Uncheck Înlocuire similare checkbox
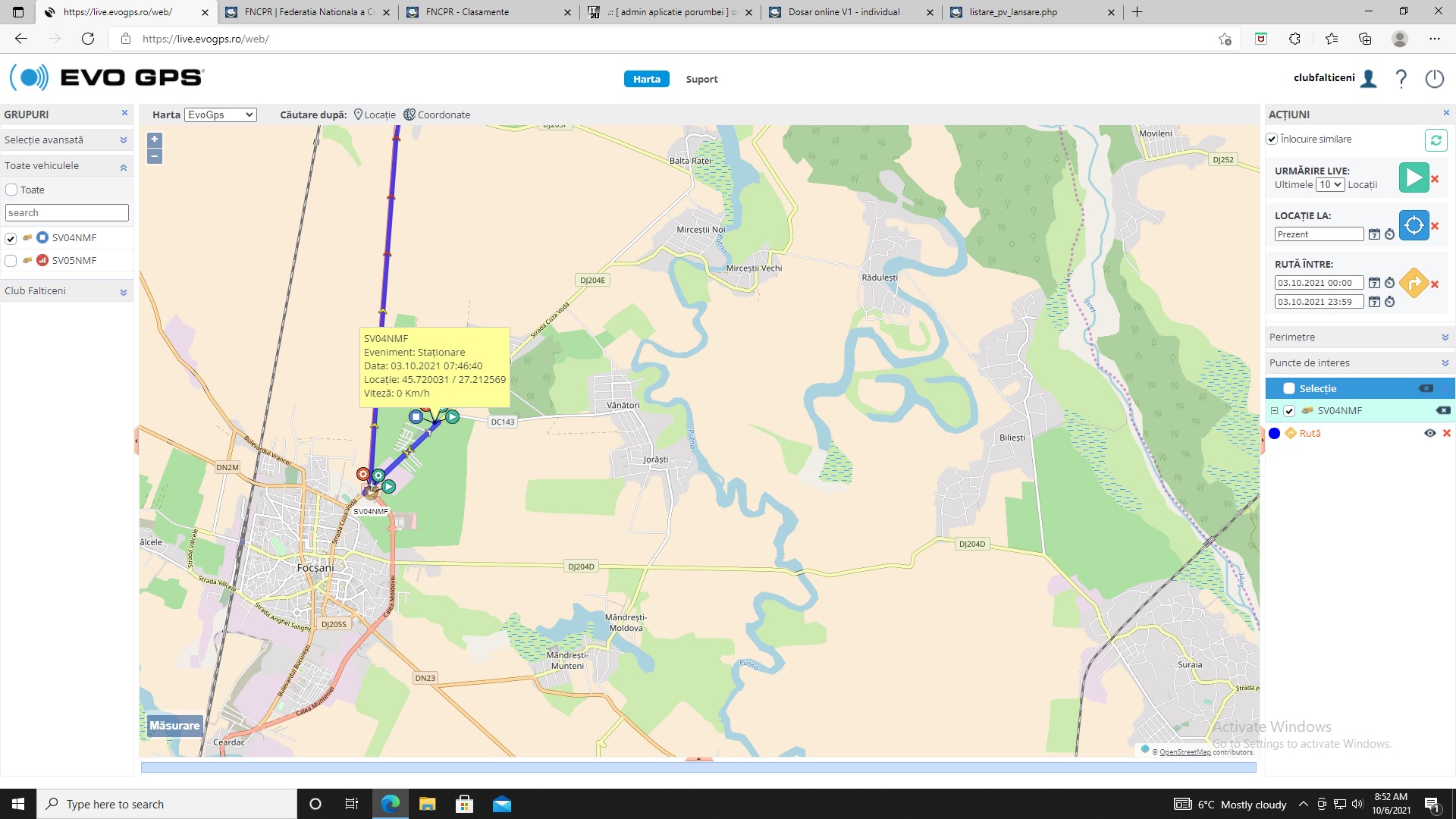The height and width of the screenshot is (819, 1456). pyautogui.click(x=1272, y=140)
